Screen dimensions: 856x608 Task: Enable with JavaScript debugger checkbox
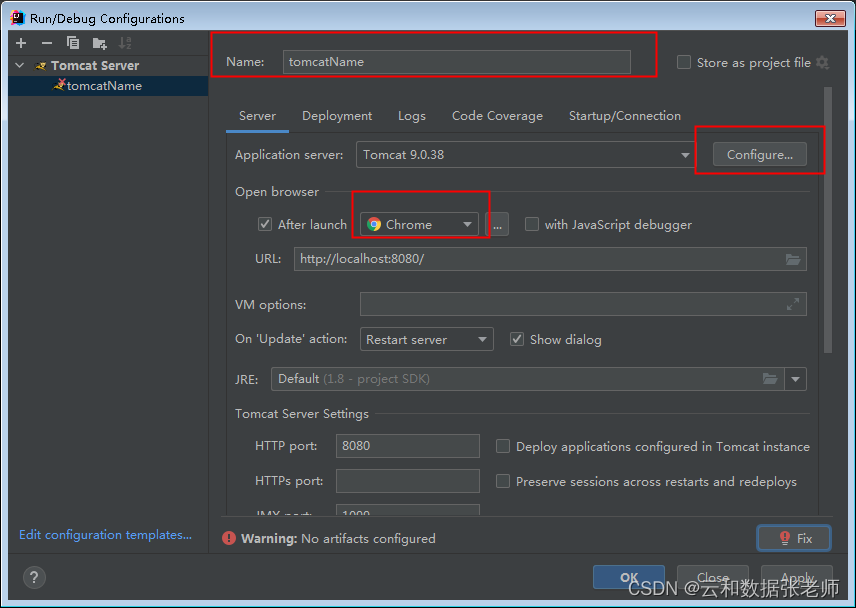pos(532,224)
